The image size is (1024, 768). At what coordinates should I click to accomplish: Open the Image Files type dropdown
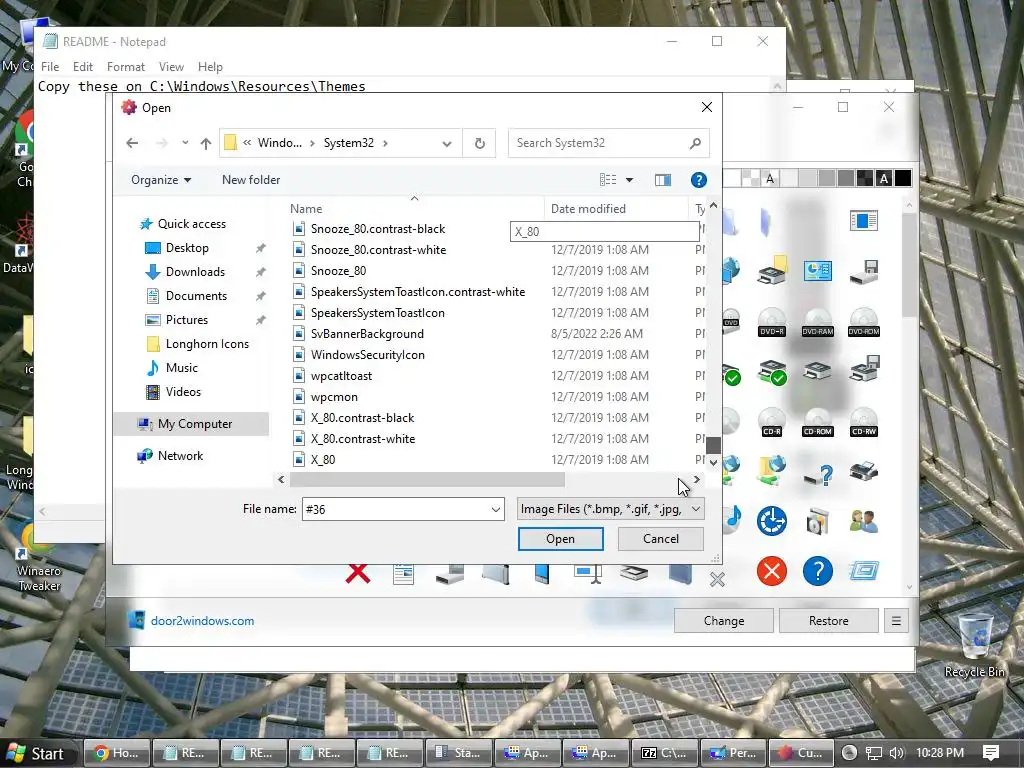(611, 509)
